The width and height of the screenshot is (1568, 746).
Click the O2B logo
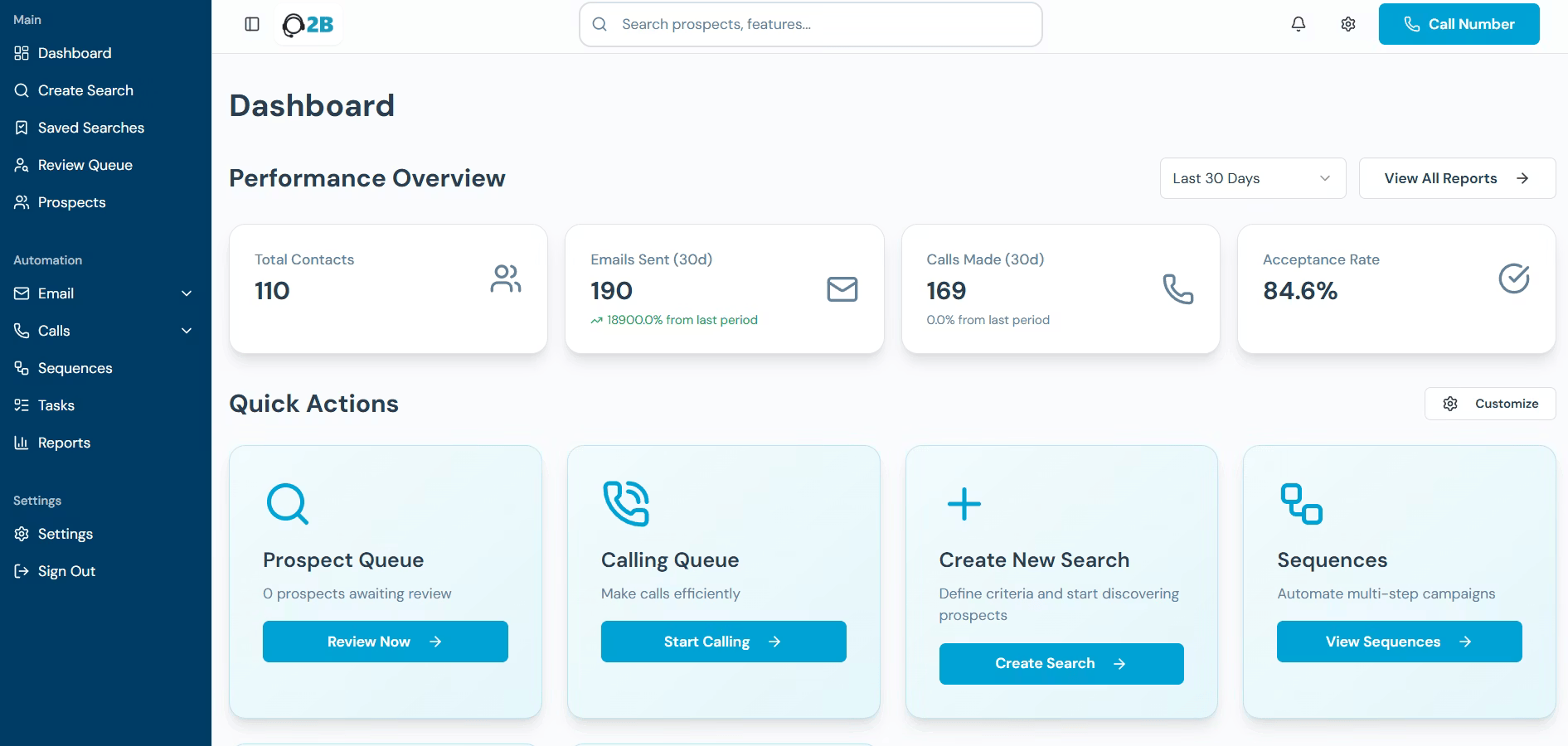308,25
